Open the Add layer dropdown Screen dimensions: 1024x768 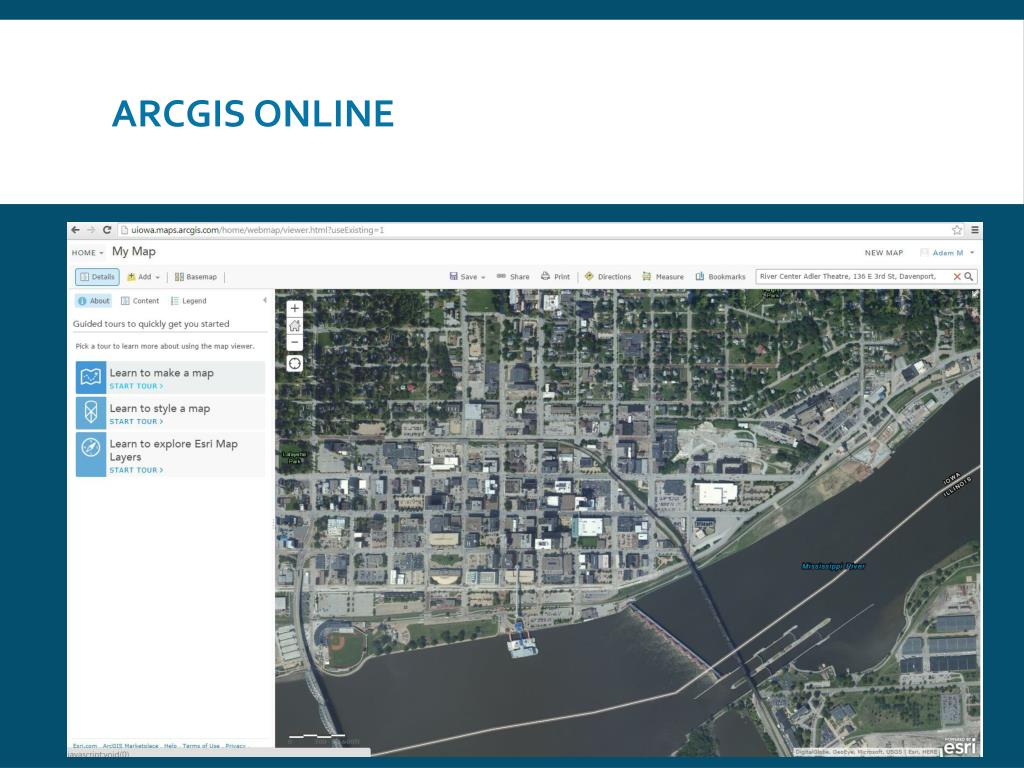pyautogui.click(x=144, y=277)
